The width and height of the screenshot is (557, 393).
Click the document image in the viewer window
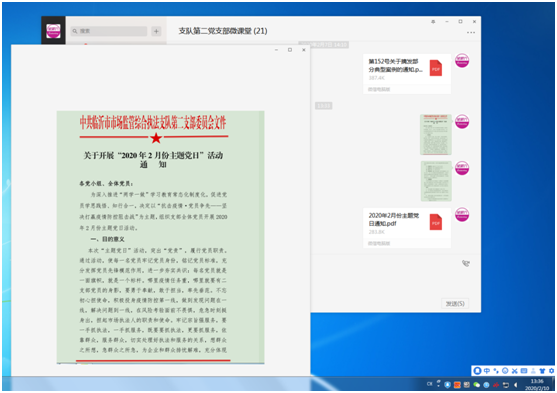point(161,237)
